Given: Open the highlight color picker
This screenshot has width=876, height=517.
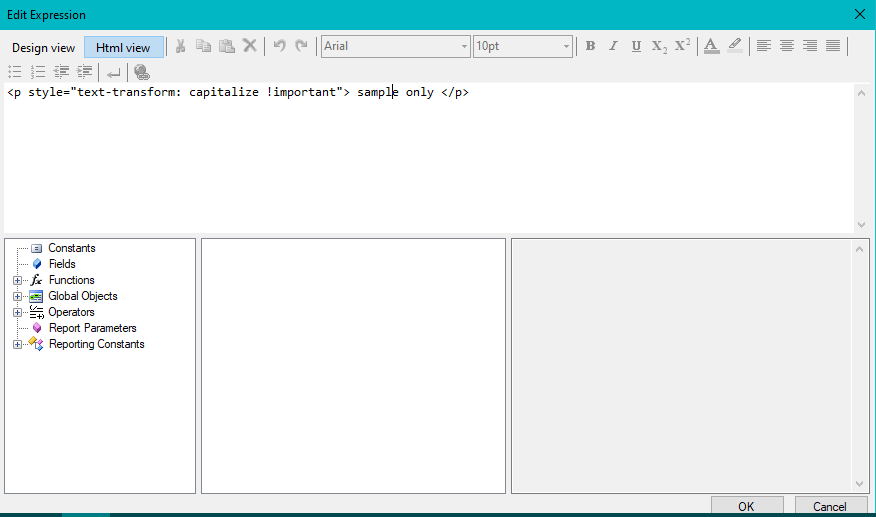Looking at the screenshot, I should point(735,46).
